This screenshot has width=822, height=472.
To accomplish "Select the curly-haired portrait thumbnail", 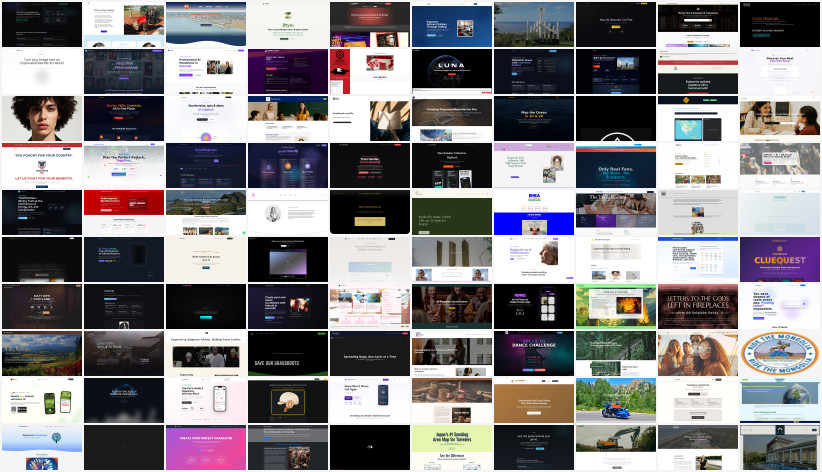I will [x=42, y=119].
